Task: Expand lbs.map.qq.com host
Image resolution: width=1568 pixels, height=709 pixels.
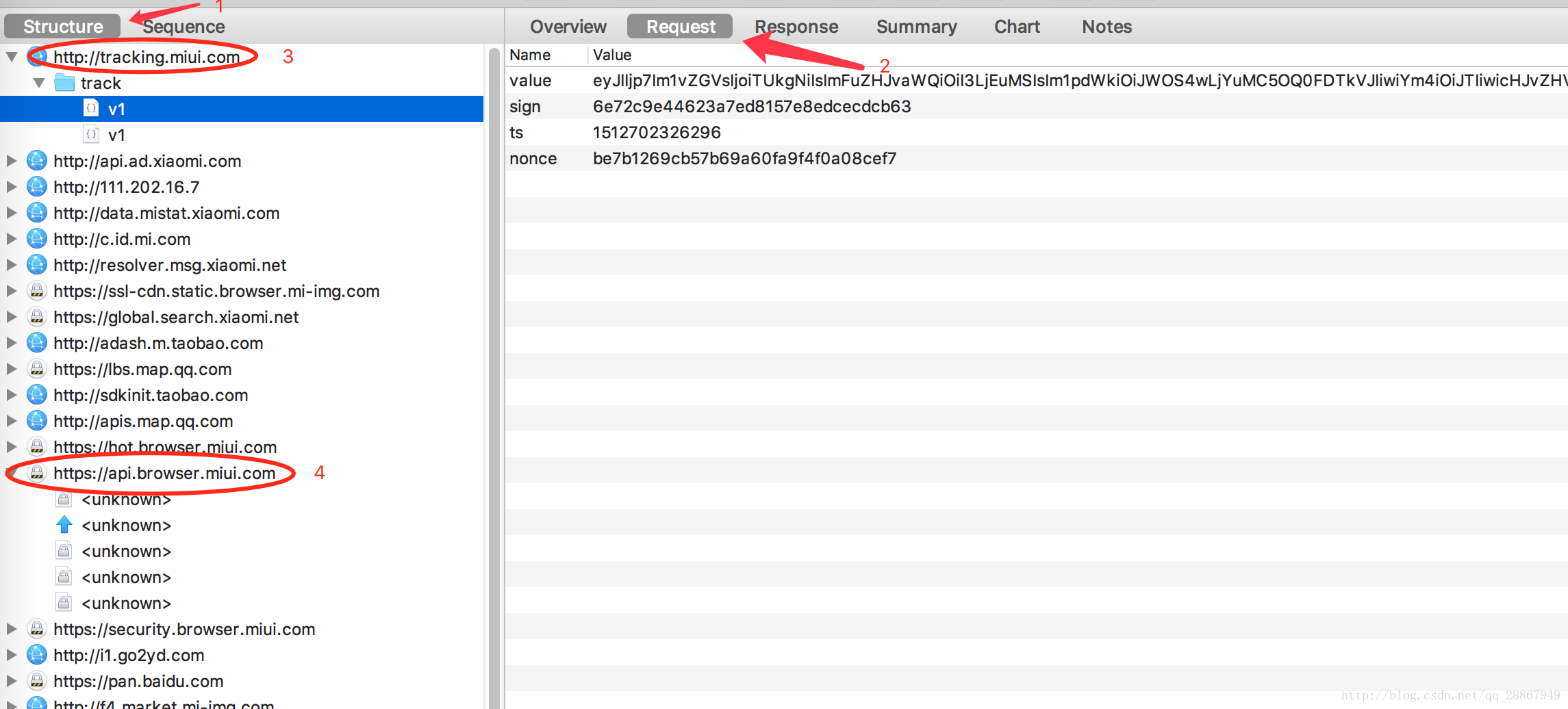Action: 12,369
